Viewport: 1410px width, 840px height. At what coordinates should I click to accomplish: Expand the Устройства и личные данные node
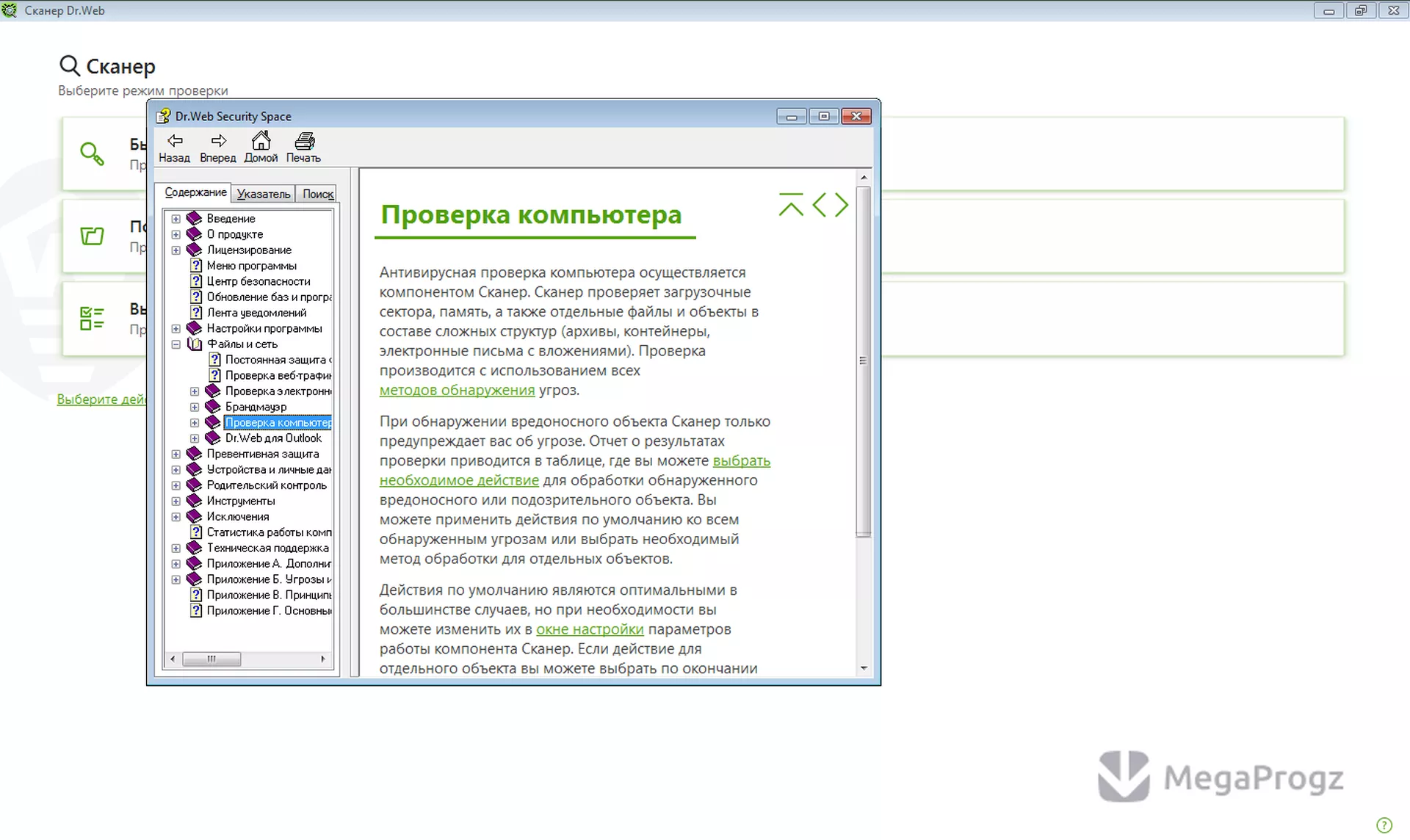(x=176, y=470)
